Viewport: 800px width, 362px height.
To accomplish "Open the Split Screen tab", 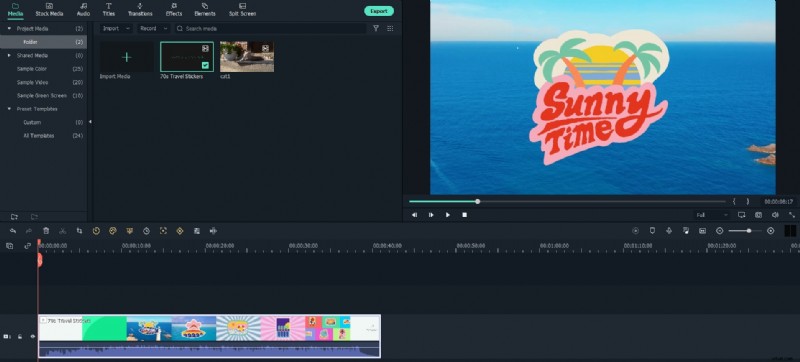I will pos(242,10).
